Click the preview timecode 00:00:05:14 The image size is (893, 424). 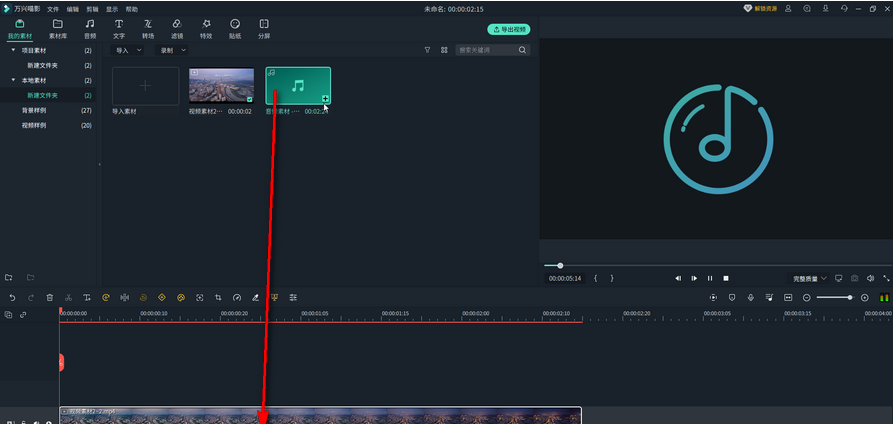click(x=565, y=279)
